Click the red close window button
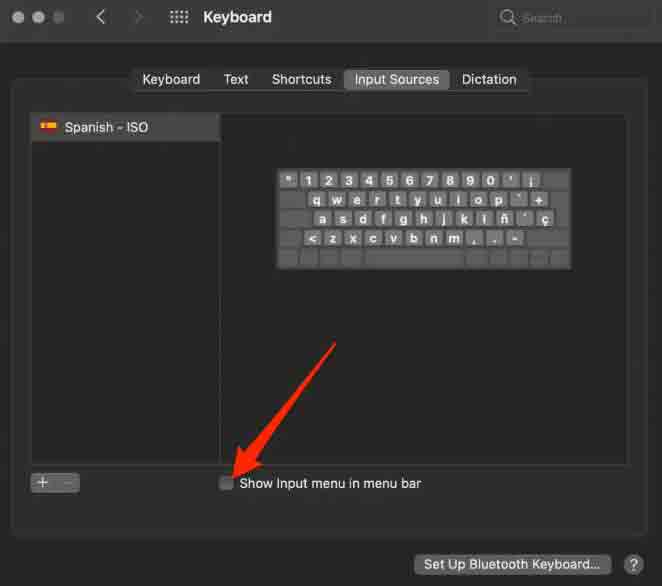The image size is (662, 586). tap(18, 17)
